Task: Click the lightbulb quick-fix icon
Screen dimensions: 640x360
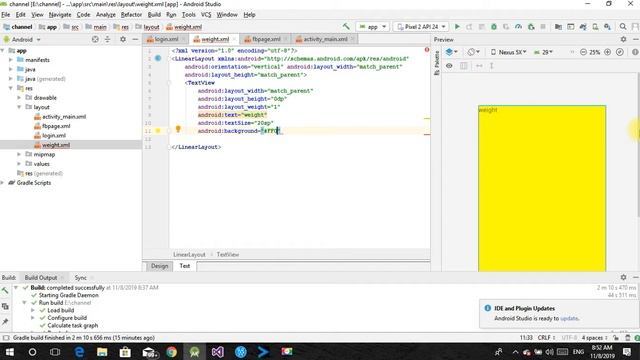Action: [x=178, y=129]
